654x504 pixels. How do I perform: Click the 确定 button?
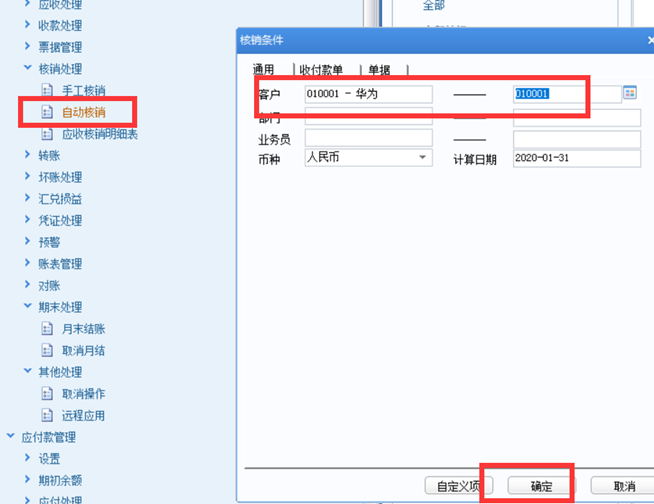click(541, 486)
